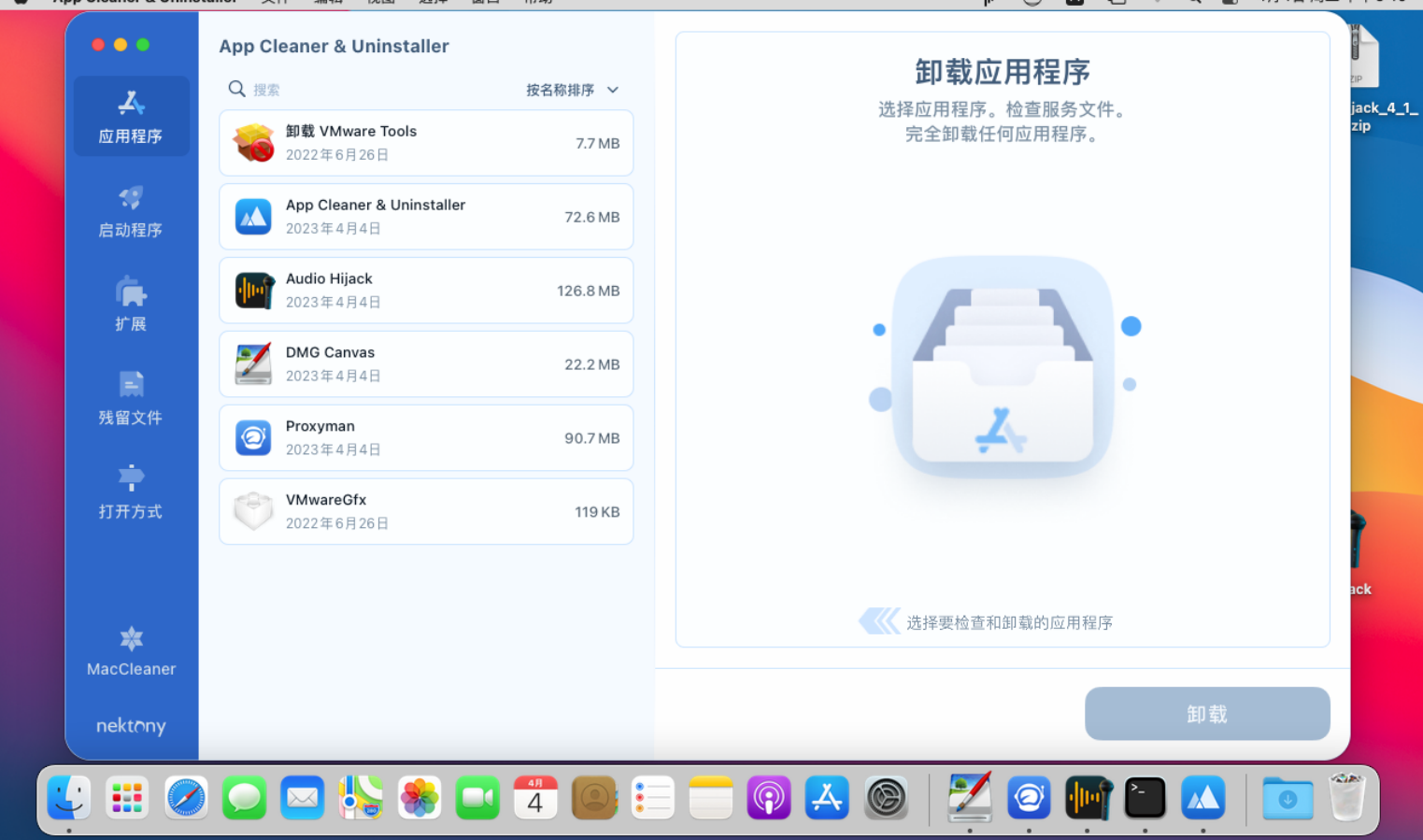Open Launchpad from the Dock
This screenshot has height=840, width=1423.
click(127, 798)
